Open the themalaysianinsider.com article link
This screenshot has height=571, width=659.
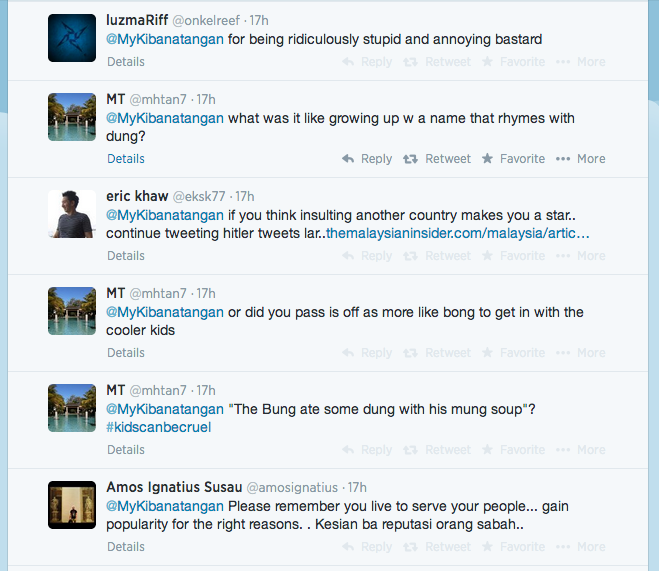(458, 233)
